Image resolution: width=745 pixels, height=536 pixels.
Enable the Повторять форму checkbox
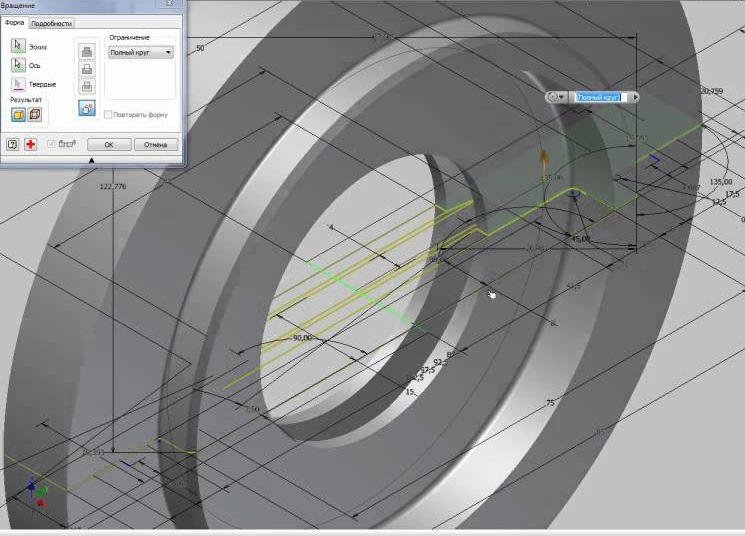pos(109,114)
